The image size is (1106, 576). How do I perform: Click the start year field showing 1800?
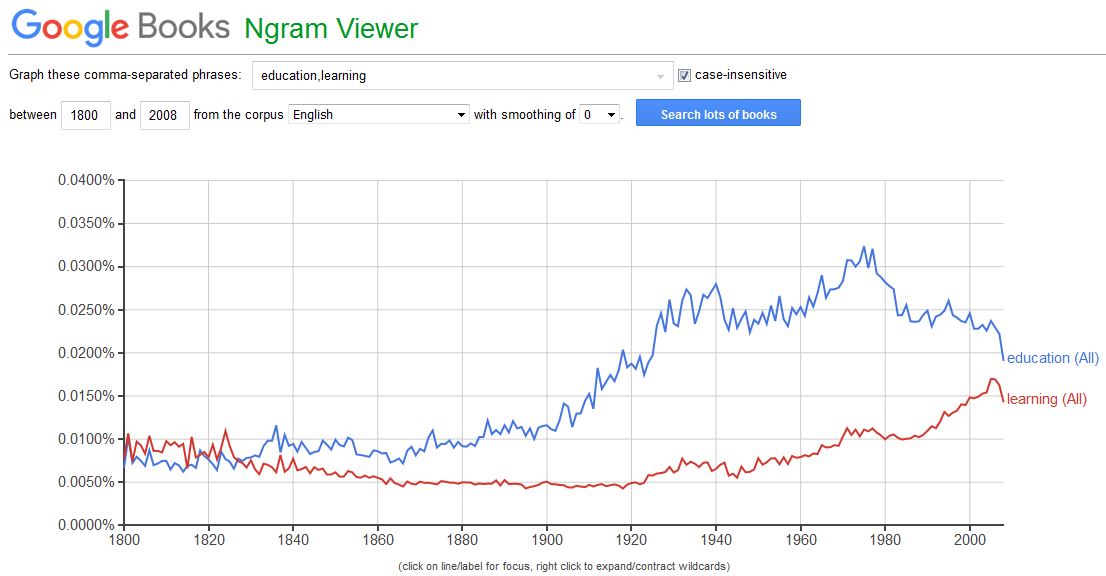pos(84,115)
